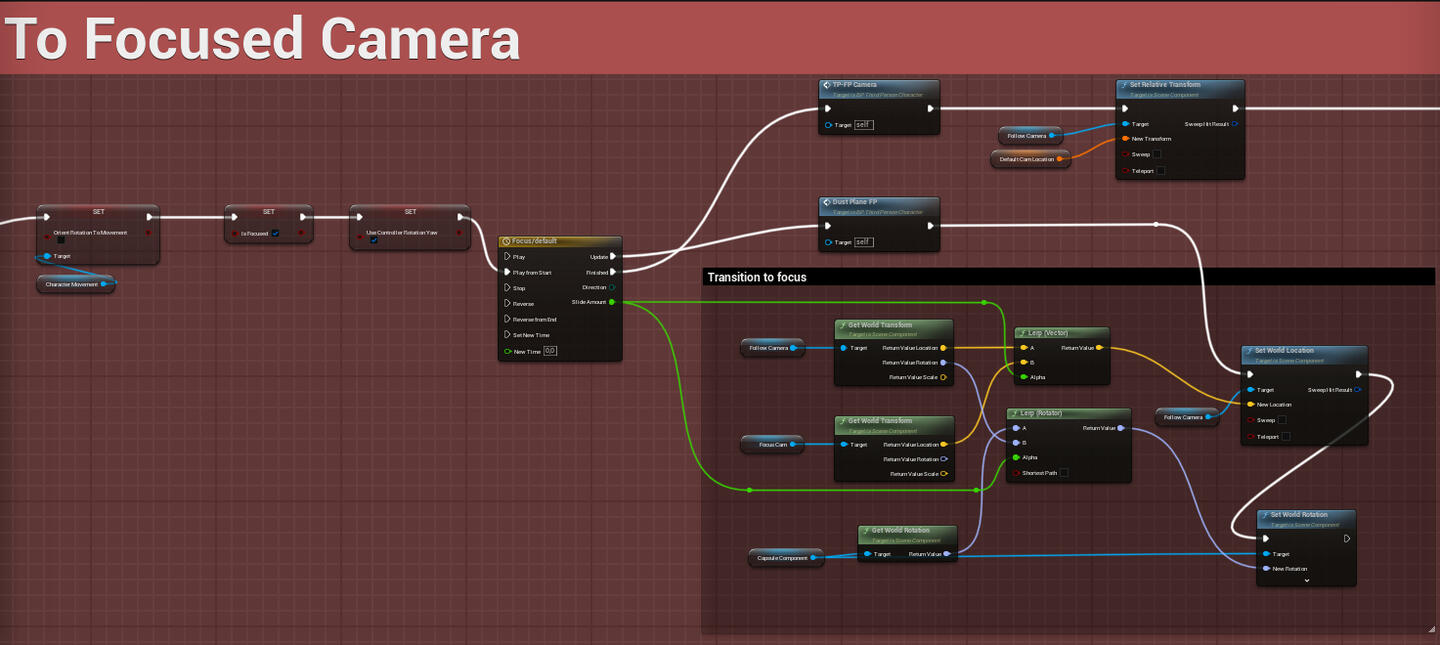Click unconnected exec output of Set World Rotation
This screenshot has height=645, width=1440.
coord(1346,538)
